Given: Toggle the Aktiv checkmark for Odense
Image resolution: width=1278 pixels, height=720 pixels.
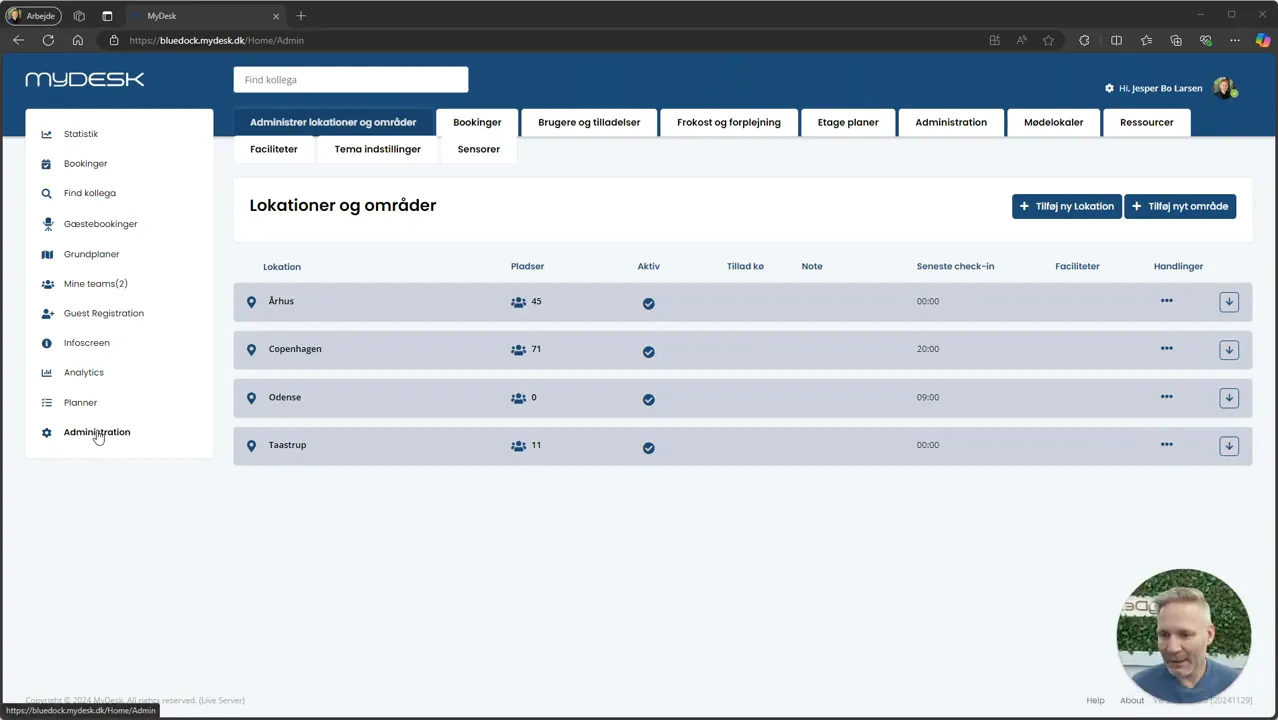Looking at the screenshot, I should point(649,399).
